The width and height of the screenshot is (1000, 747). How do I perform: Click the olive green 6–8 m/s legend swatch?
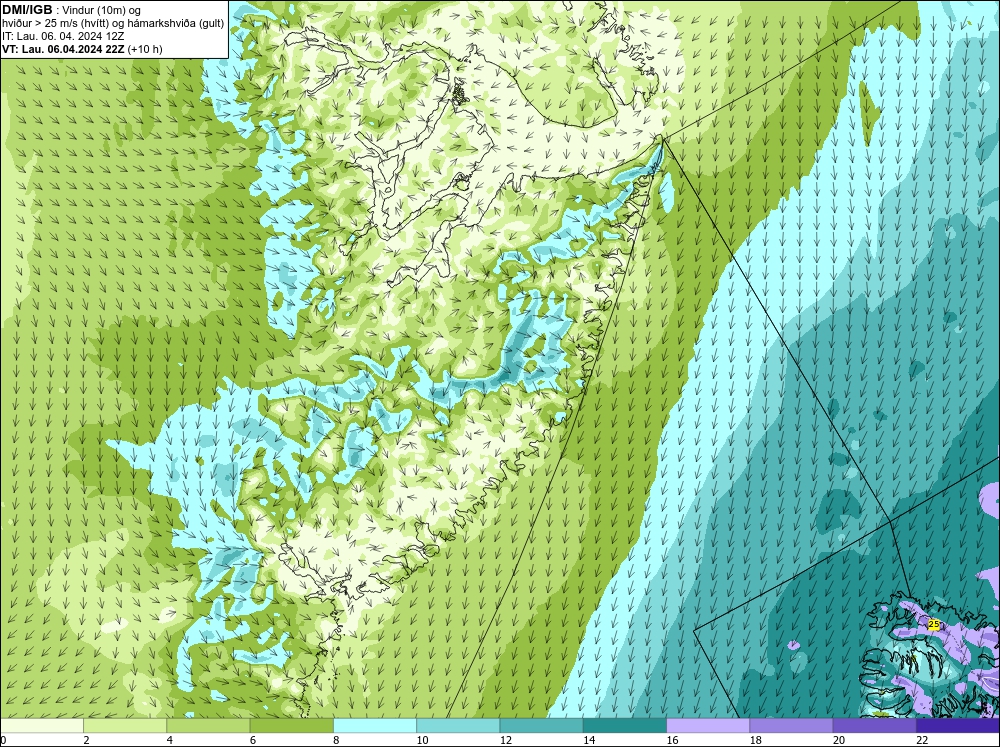click(x=291, y=725)
